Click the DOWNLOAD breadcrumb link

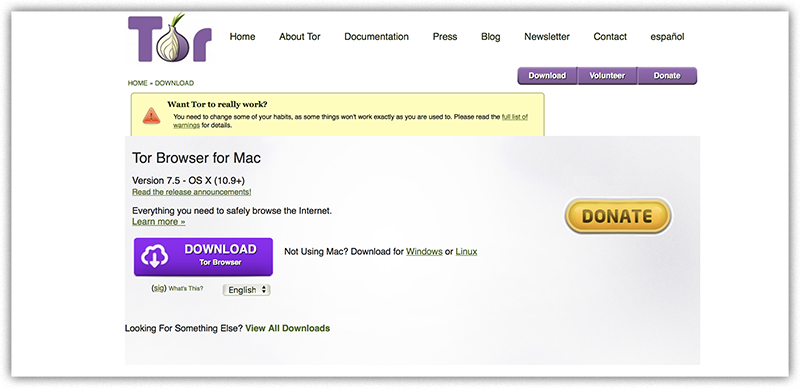[174, 83]
